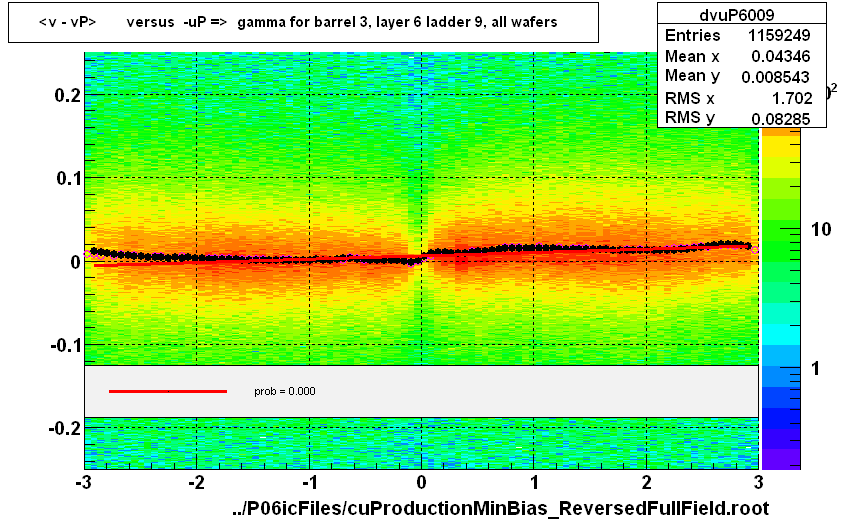
Task: Click the color scale label 1
Action: pyautogui.click(x=816, y=368)
